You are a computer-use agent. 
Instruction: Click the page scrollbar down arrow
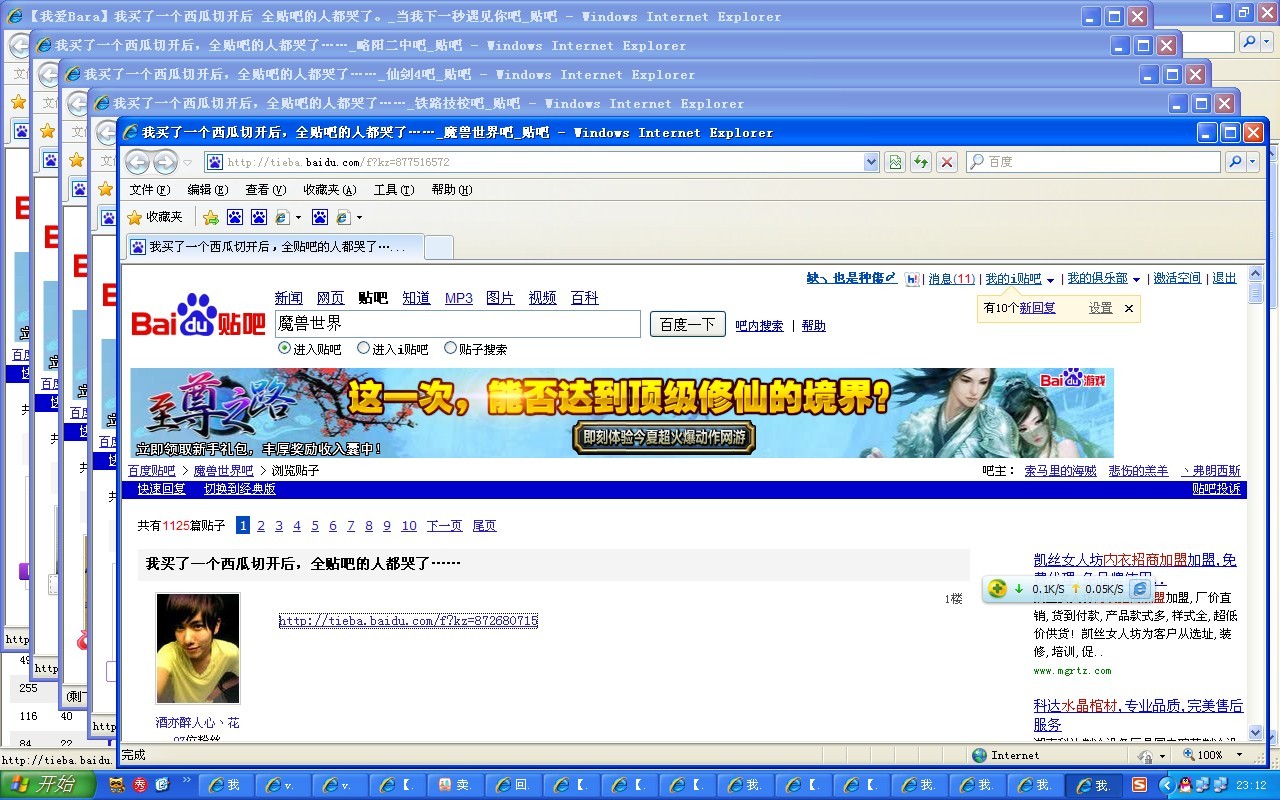[1256, 733]
